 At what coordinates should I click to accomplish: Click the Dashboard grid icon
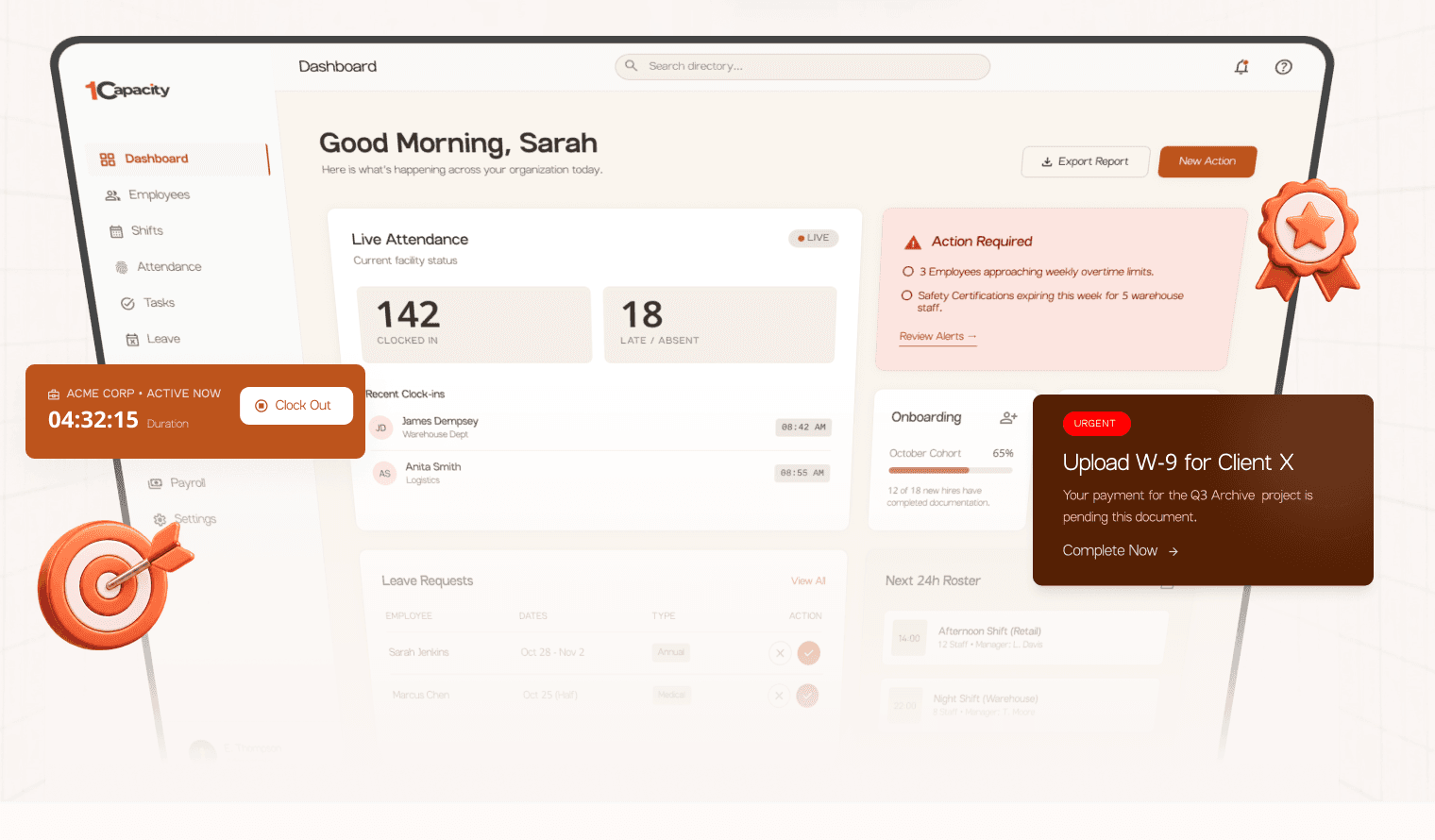click(x=108, y=160)
